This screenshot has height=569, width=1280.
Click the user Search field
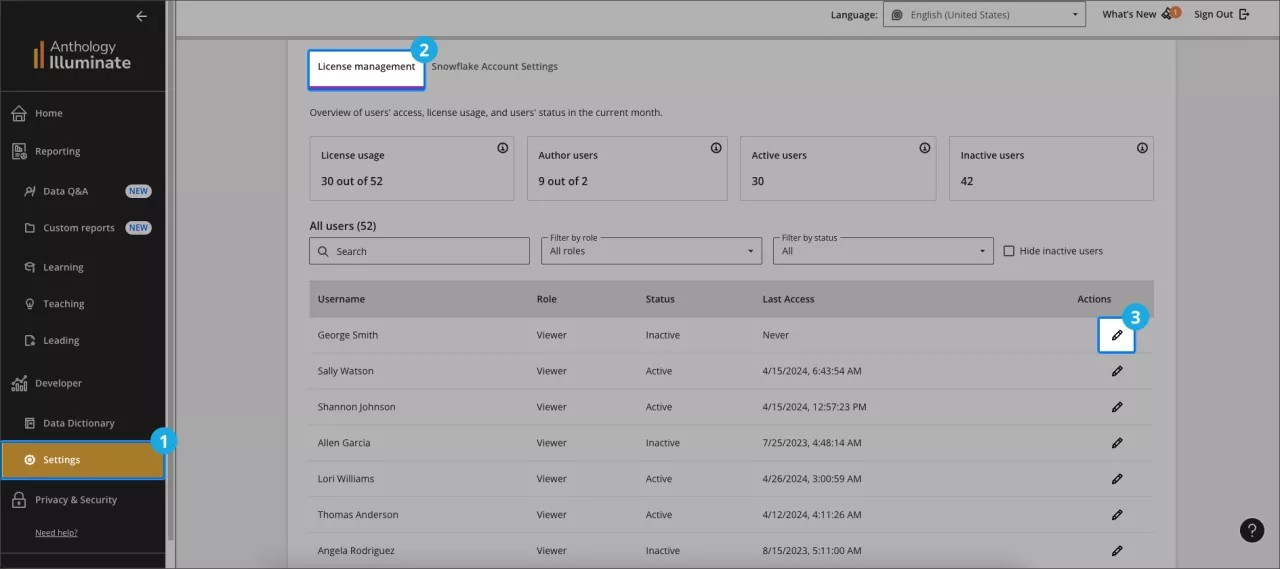420,251
